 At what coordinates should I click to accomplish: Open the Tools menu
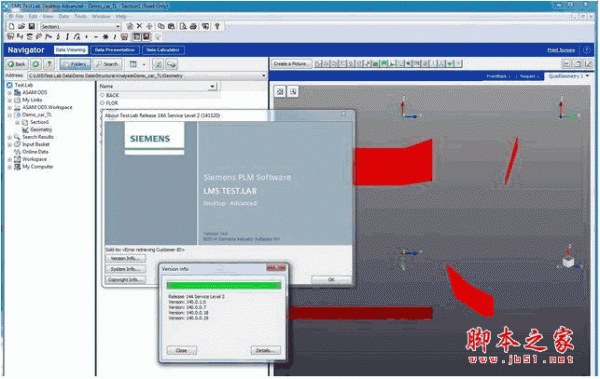pos(80,16)
